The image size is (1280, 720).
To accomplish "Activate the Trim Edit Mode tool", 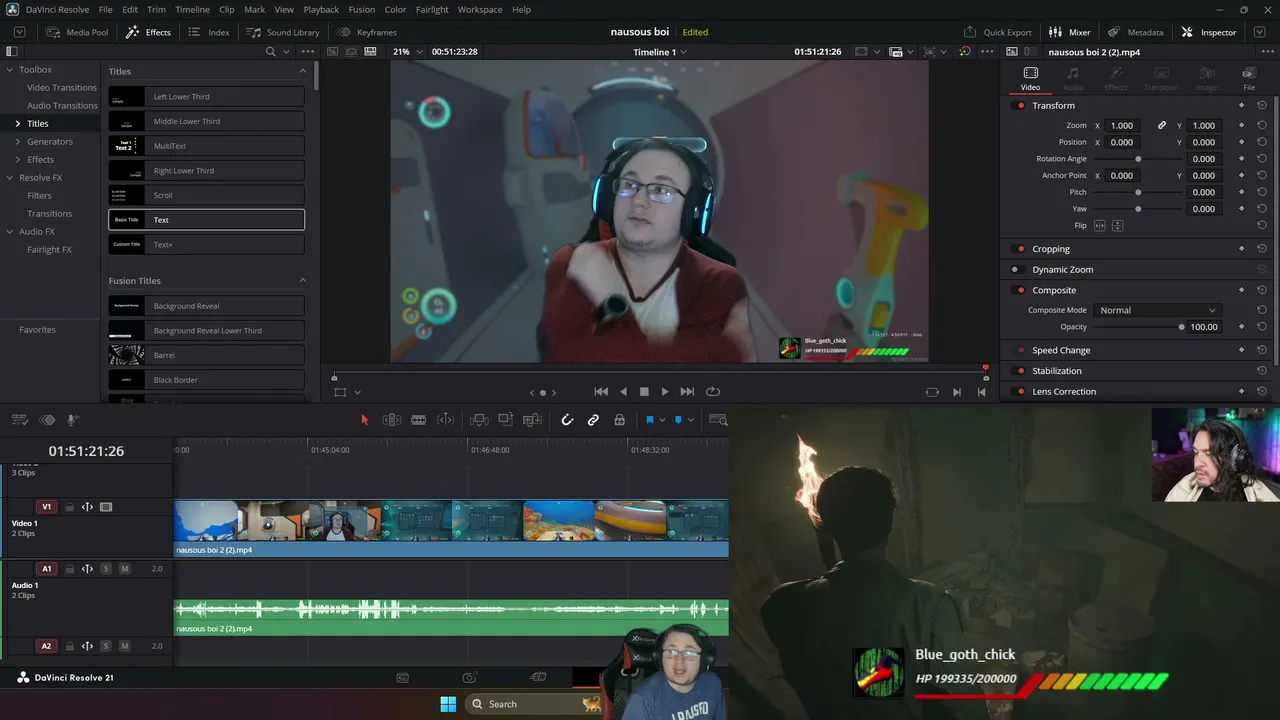I will (392, 420).
